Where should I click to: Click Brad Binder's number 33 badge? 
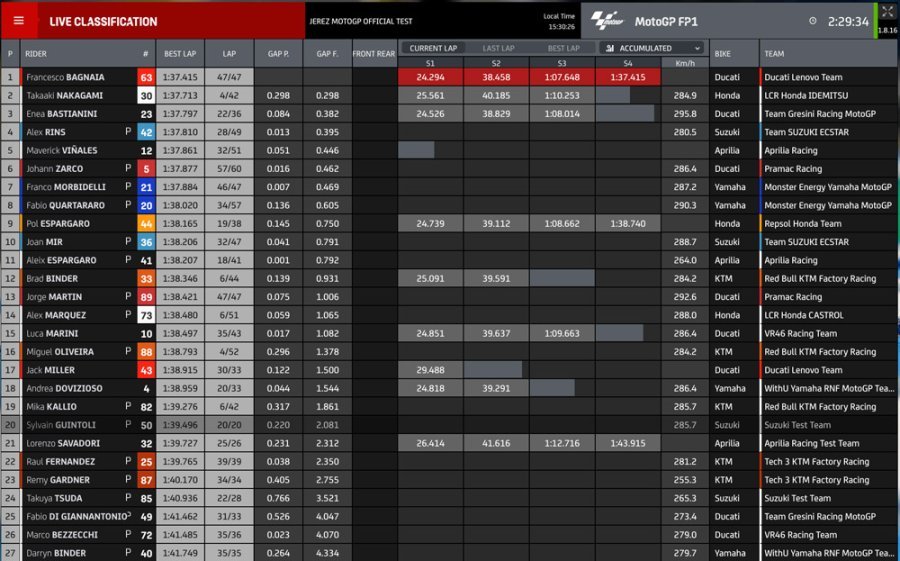146,278
